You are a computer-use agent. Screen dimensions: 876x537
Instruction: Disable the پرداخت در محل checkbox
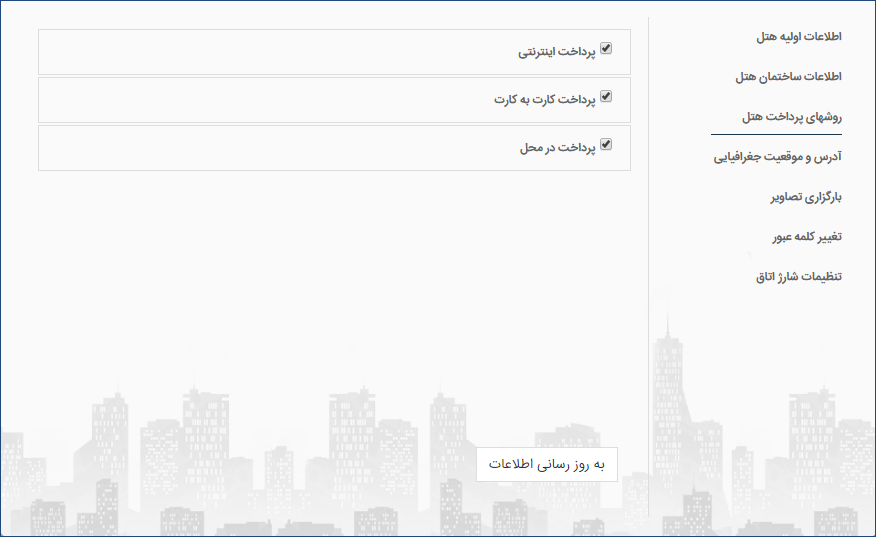tap(606, 145)
